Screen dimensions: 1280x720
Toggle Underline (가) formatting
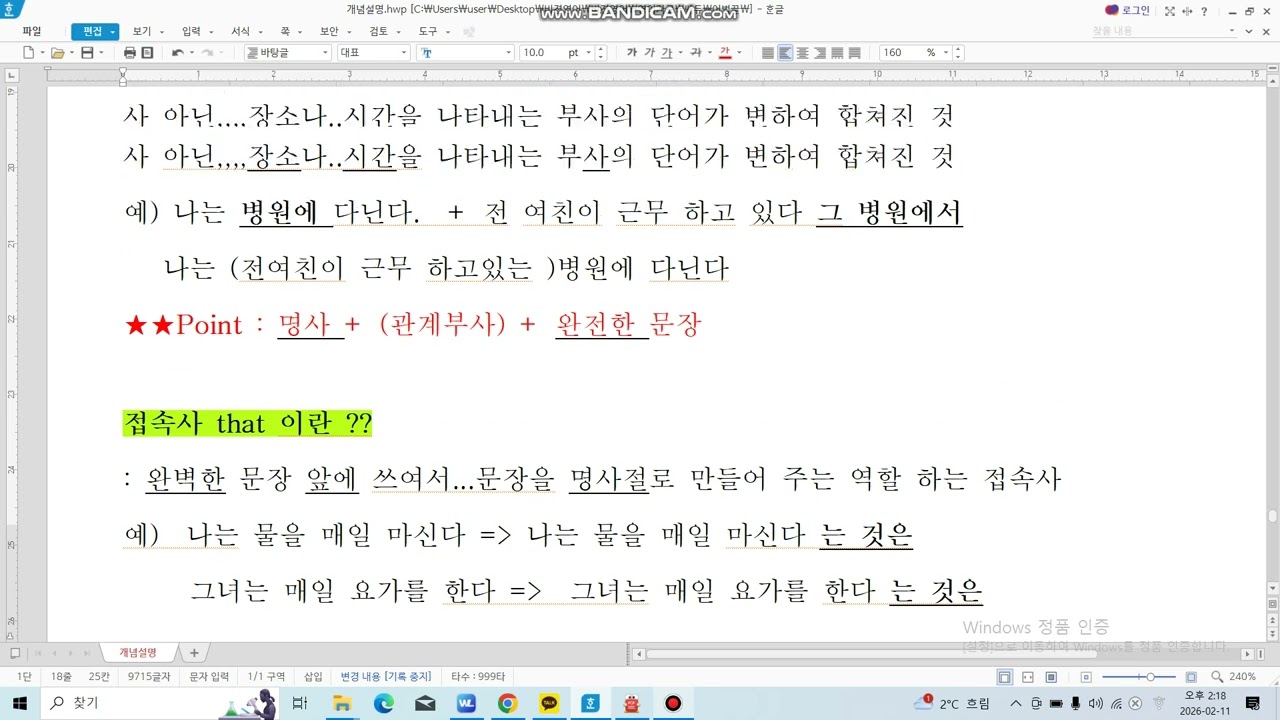pyautogui.click(x=667, y=53)
